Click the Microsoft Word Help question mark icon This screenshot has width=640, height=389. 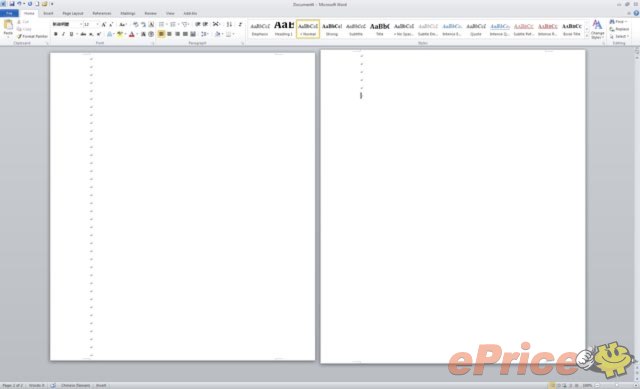pyautogui.click(x=636, y=13)
